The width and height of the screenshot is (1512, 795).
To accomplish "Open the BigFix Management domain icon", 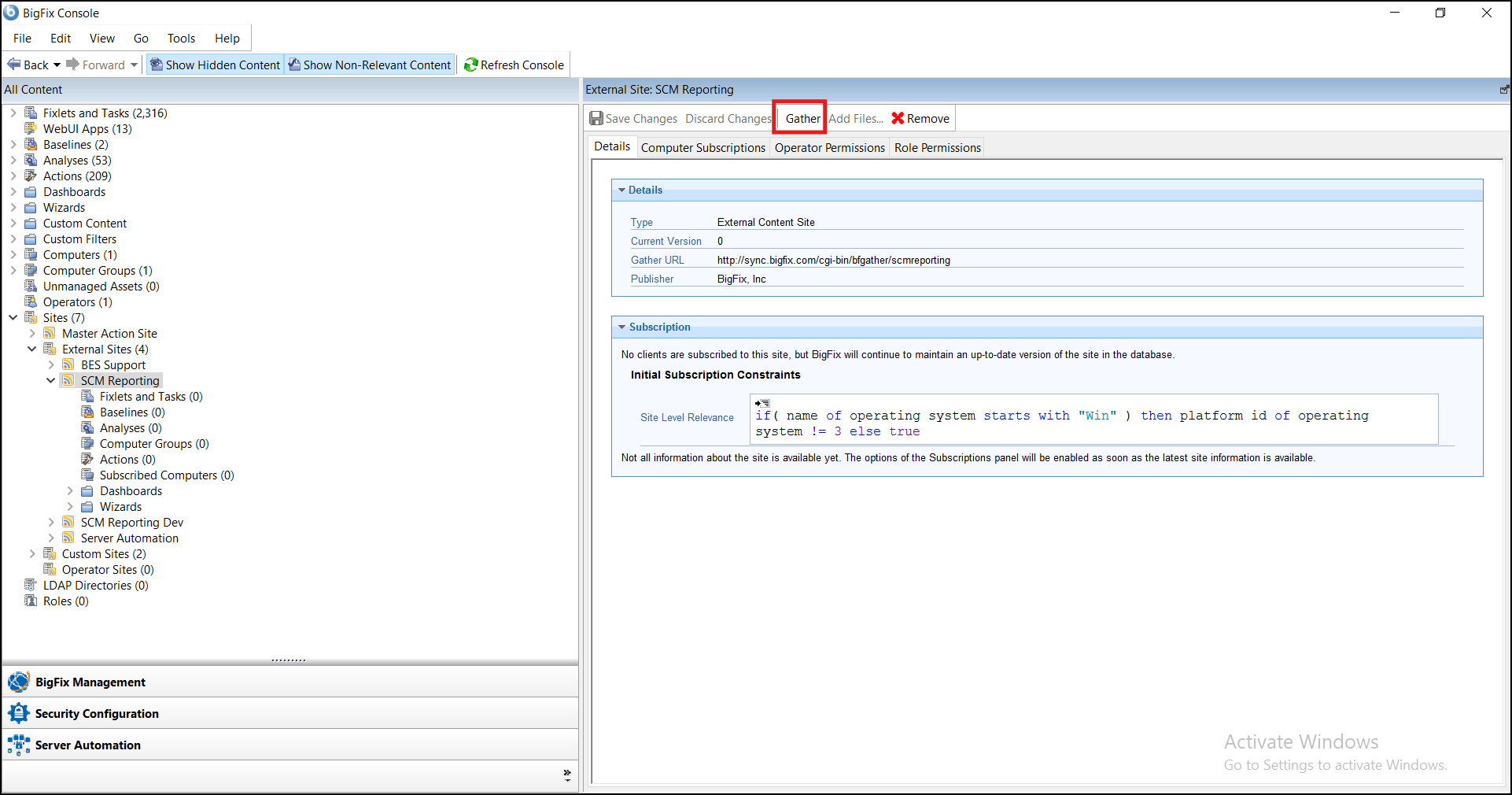I will pyautogui.click(x=18, y=682).
